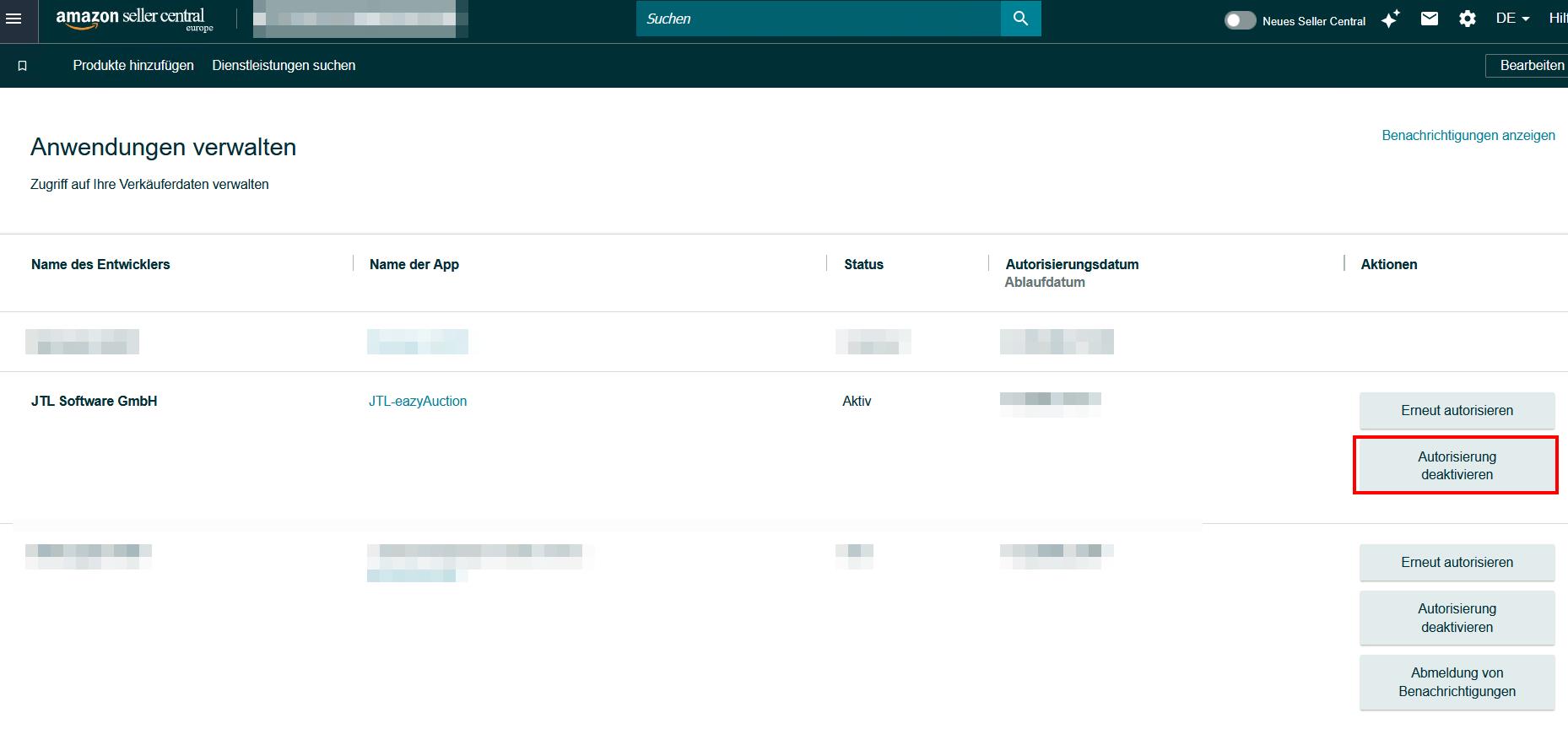Screen dimensions: 1568x729
Task: Click Abmeldung von Benachrichtigungen button
Action: [x=1457, y=682]
